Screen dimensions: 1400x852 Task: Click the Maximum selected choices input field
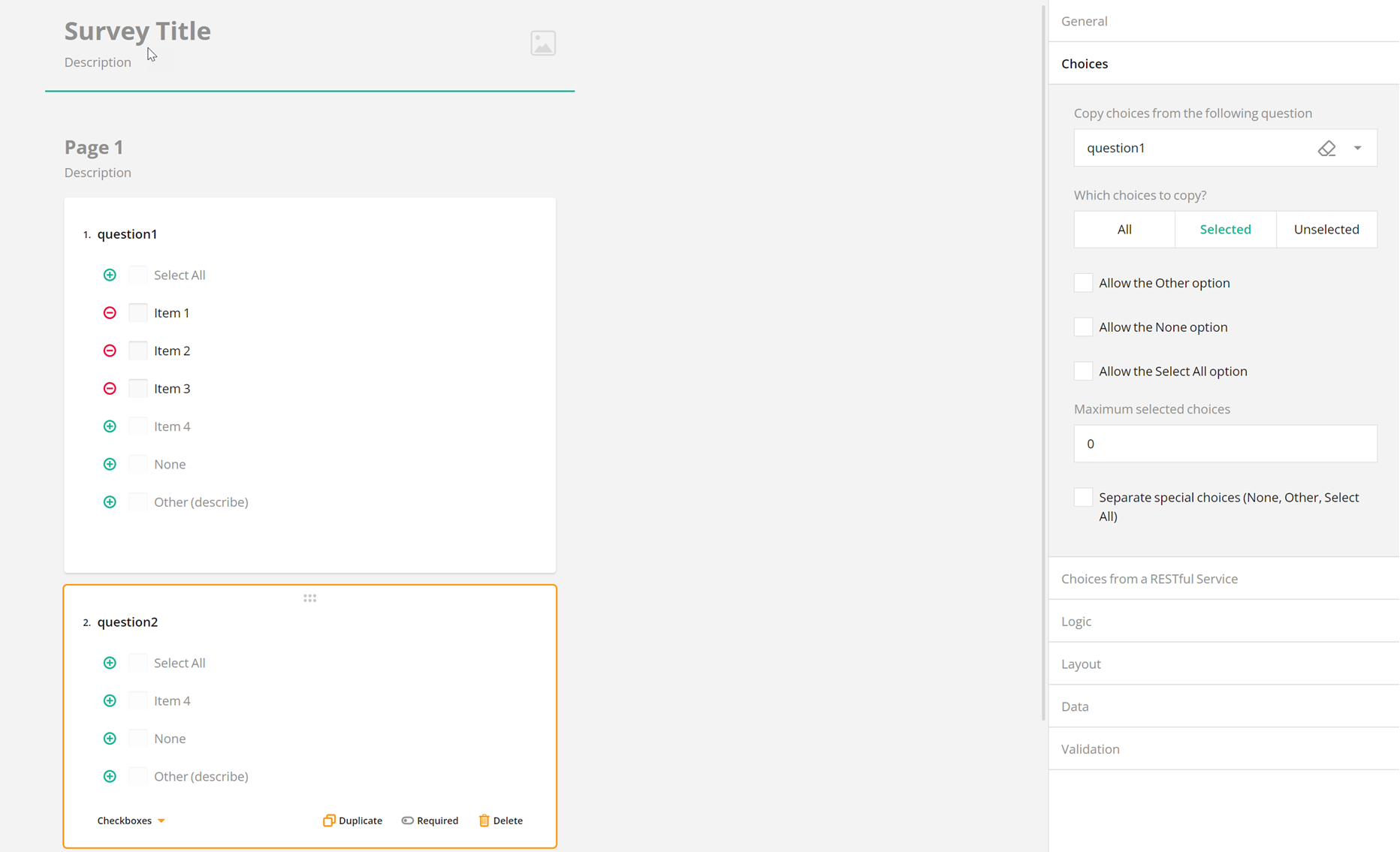point(1225,444)
